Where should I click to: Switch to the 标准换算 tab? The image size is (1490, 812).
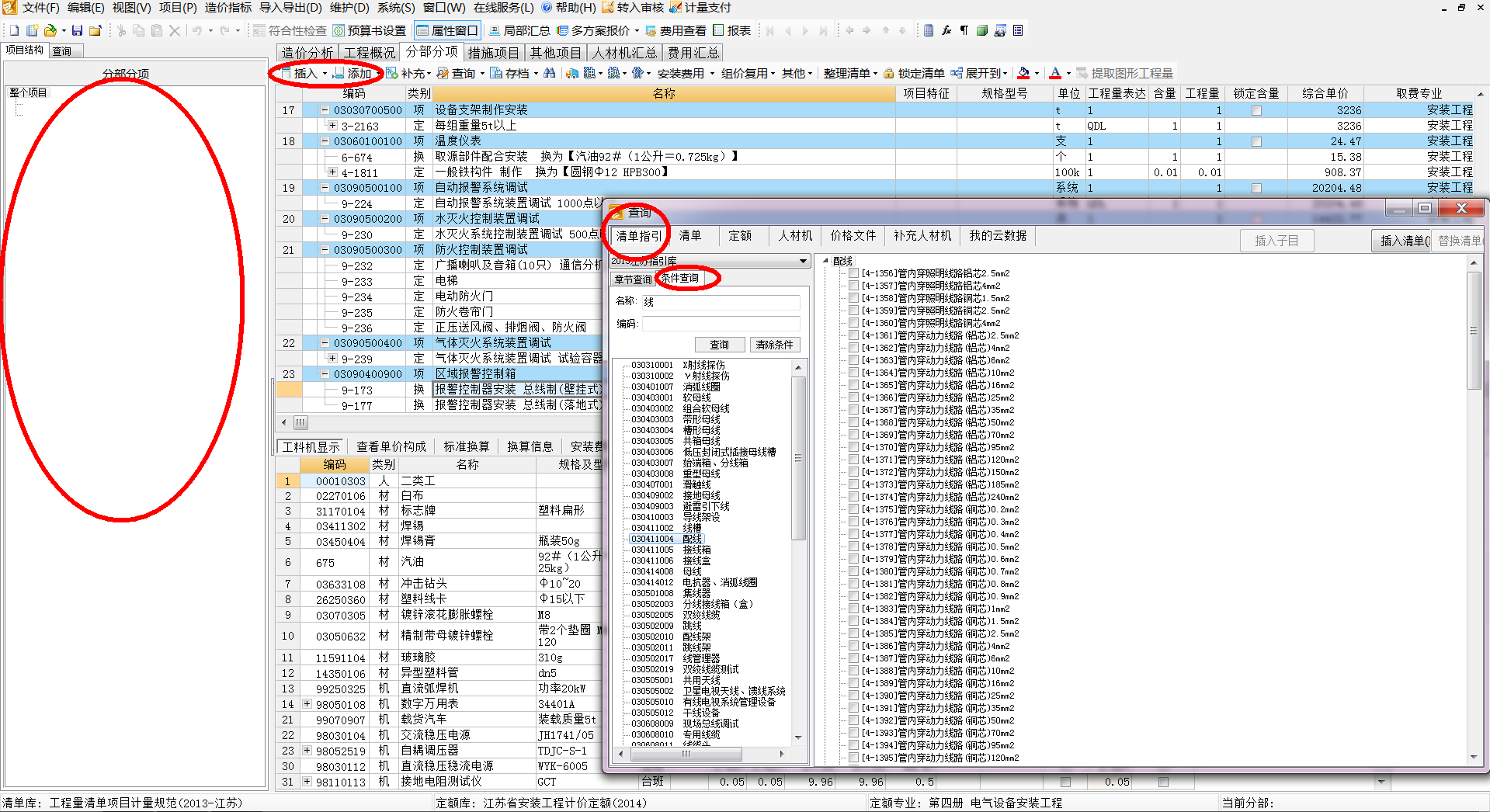pos(466,447)
